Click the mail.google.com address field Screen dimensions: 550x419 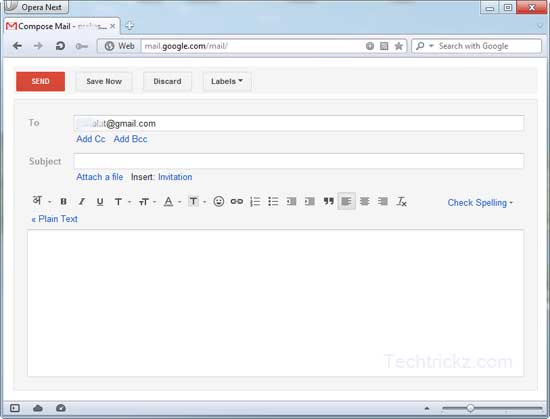tap(252, 46)
